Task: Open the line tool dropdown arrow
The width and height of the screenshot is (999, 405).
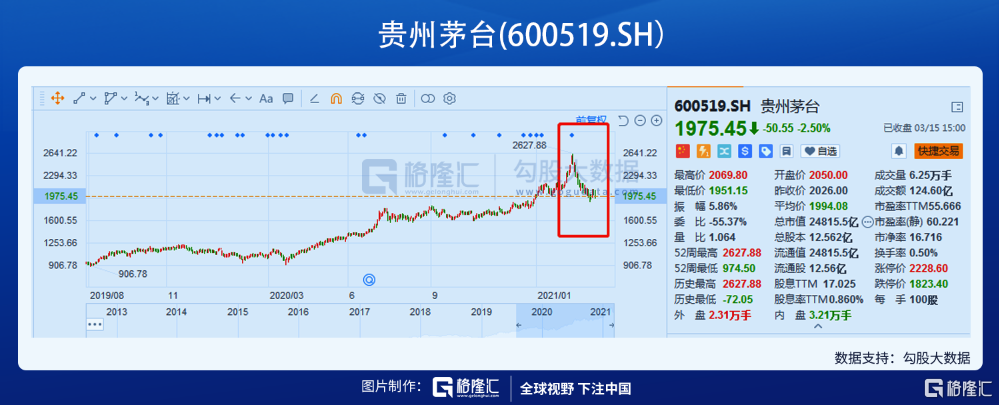Action: pos(93,99)
